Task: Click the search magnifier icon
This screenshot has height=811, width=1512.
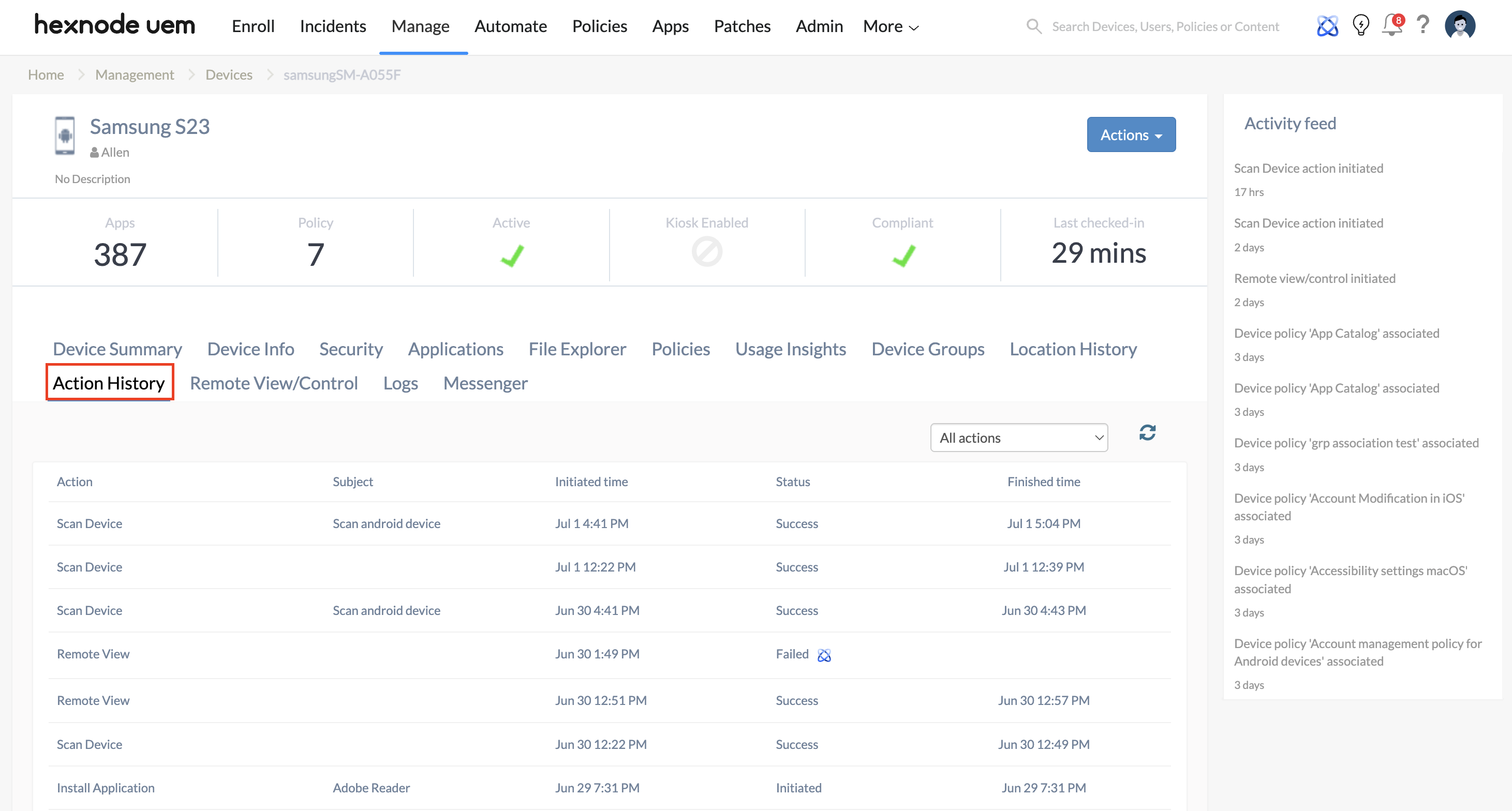Action: (x=1034, y=26)
